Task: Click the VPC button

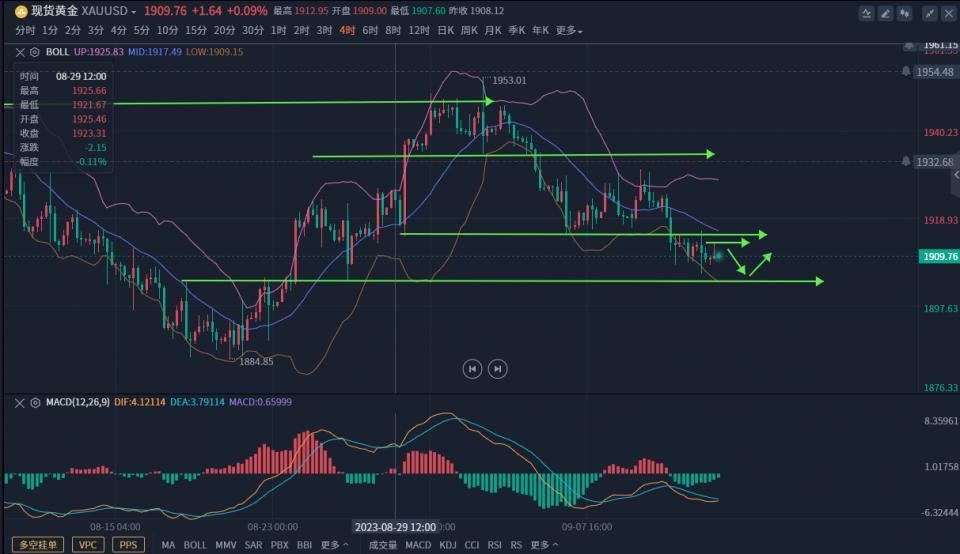Action: (x=88, y=545)
